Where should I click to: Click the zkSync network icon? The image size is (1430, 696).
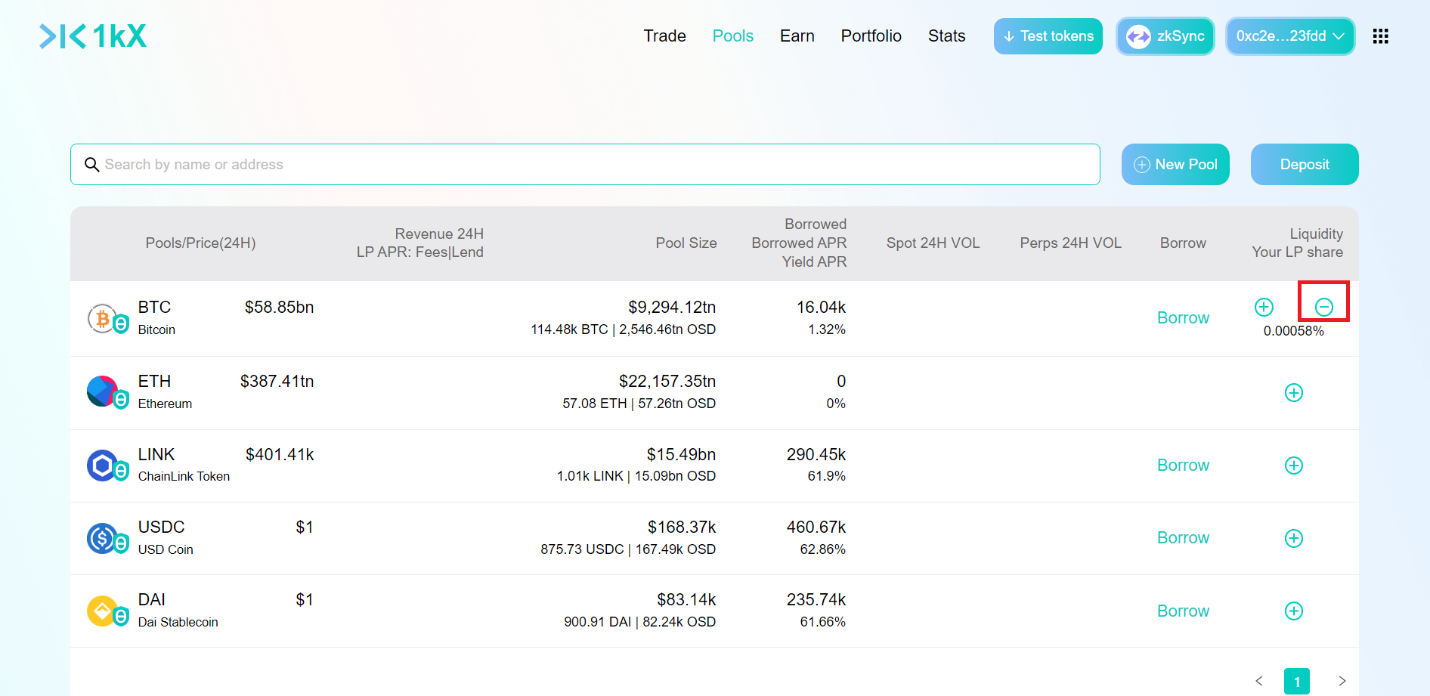1138,37
